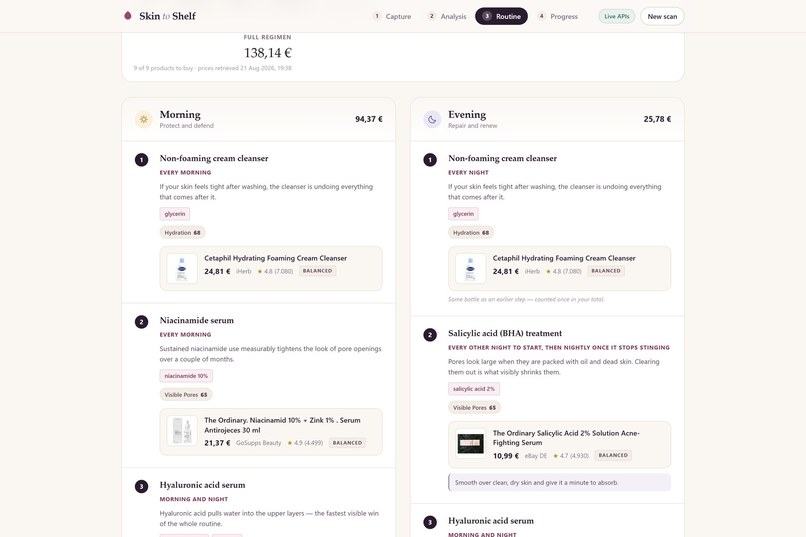This screenshot has width=806, height=537.
Task: Click the Skin to Shelf droplet logo
Action: [128, 16]
